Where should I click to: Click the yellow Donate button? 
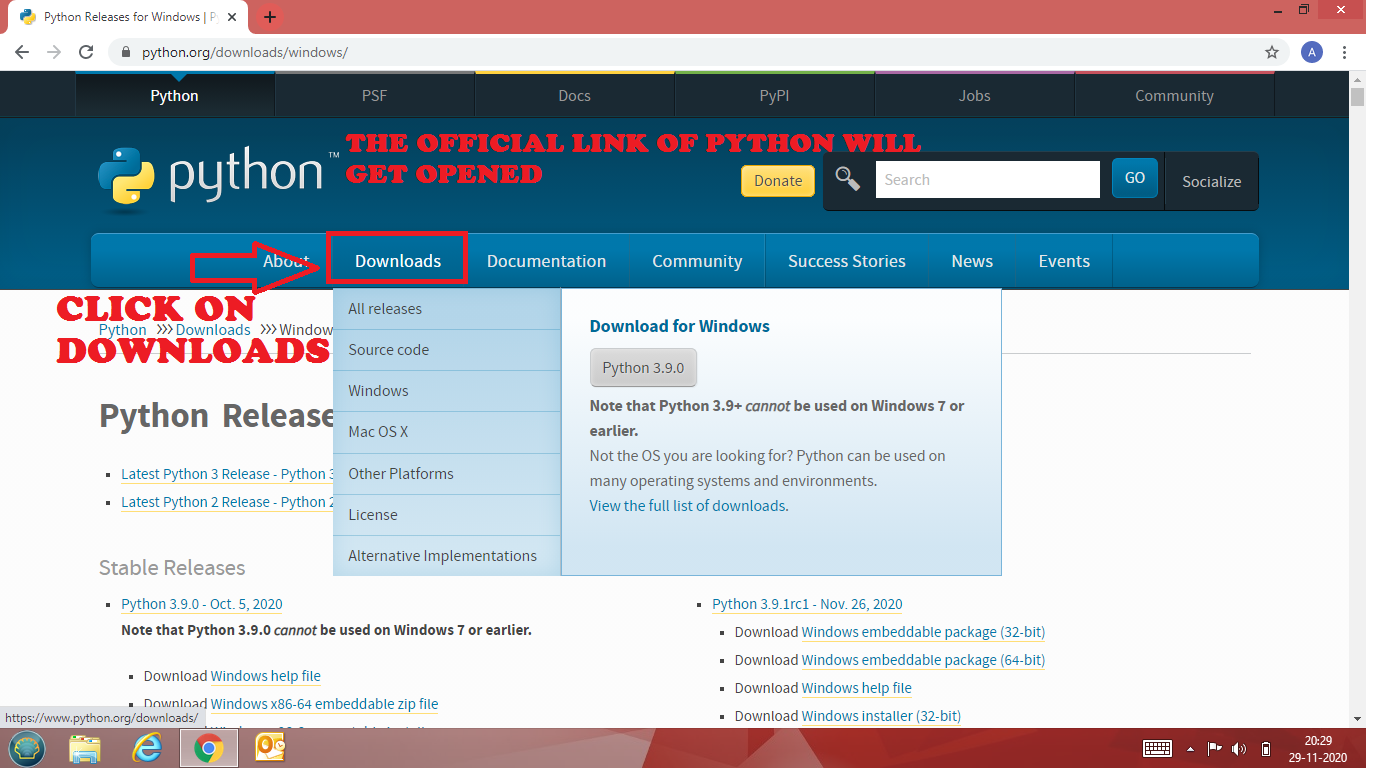point(777,181)
